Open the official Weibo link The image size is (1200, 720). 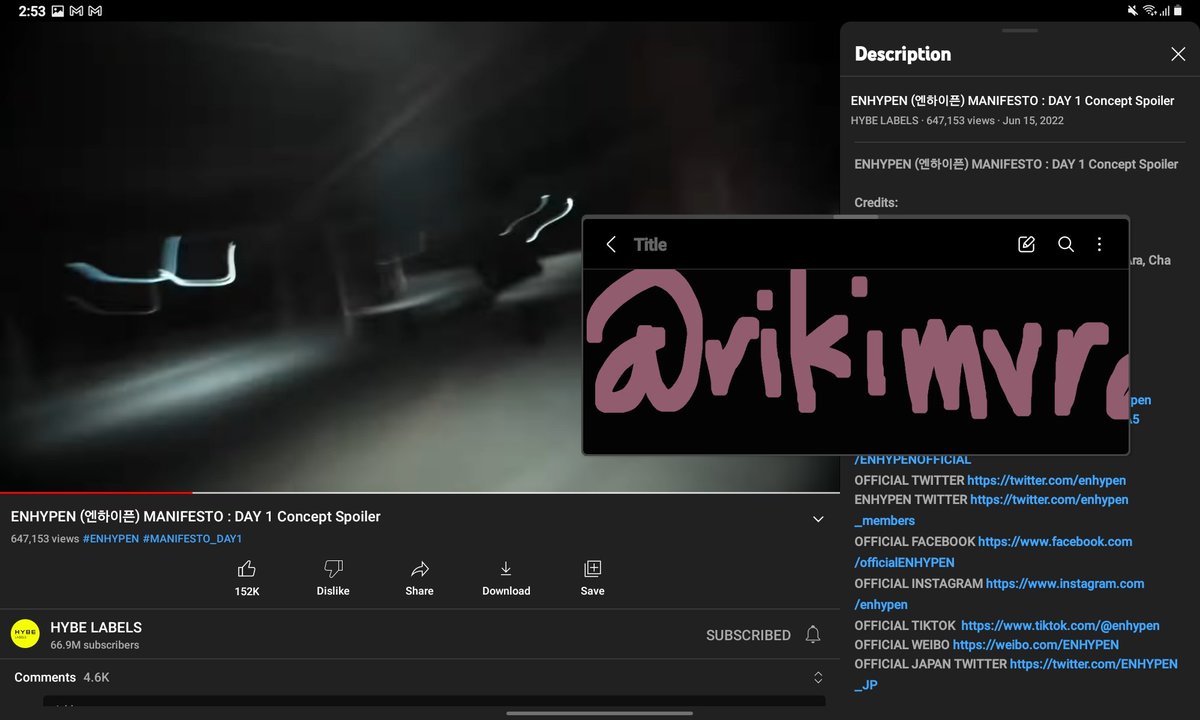1036,645
